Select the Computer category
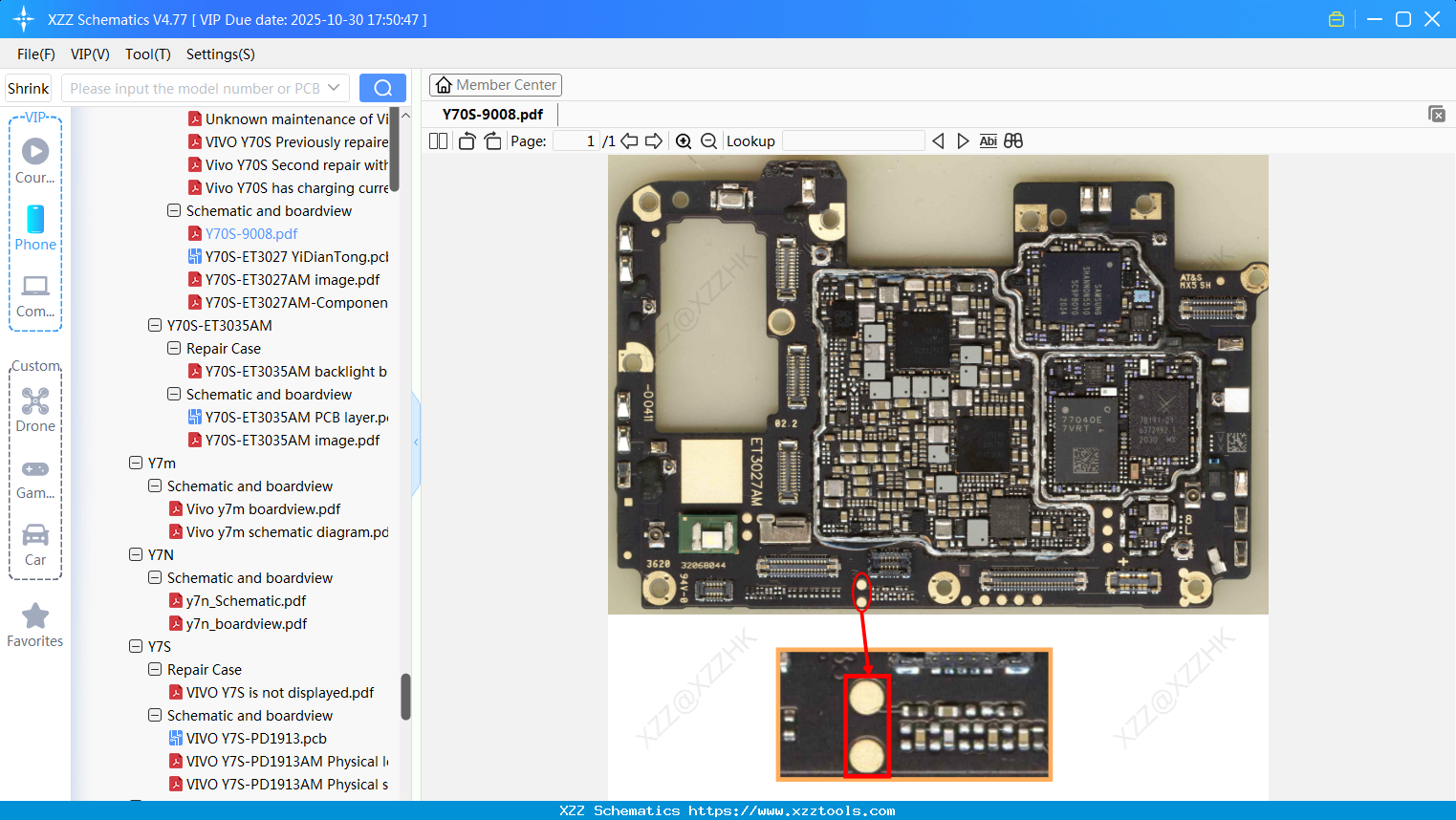Viewport: 1456px width, 820px height. 35,296
